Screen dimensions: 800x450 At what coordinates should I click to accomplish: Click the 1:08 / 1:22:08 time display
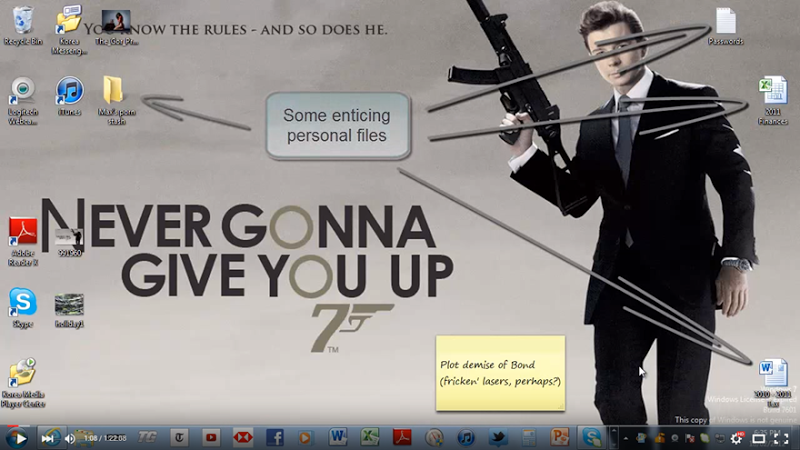pyautogui.click(x=105, y=438)
